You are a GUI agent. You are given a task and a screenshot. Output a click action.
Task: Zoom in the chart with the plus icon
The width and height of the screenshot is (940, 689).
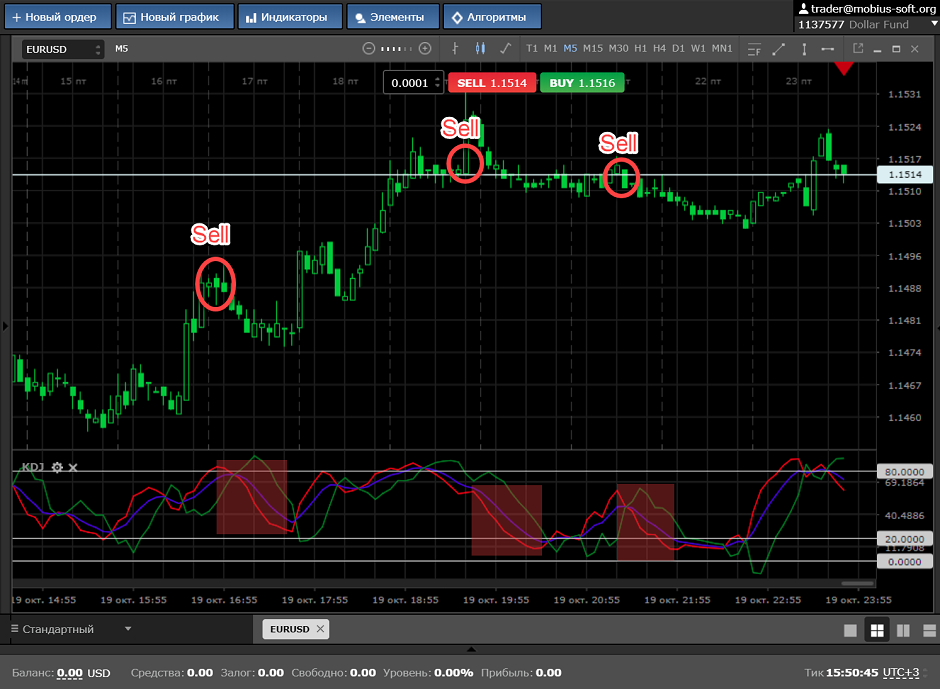425,49
